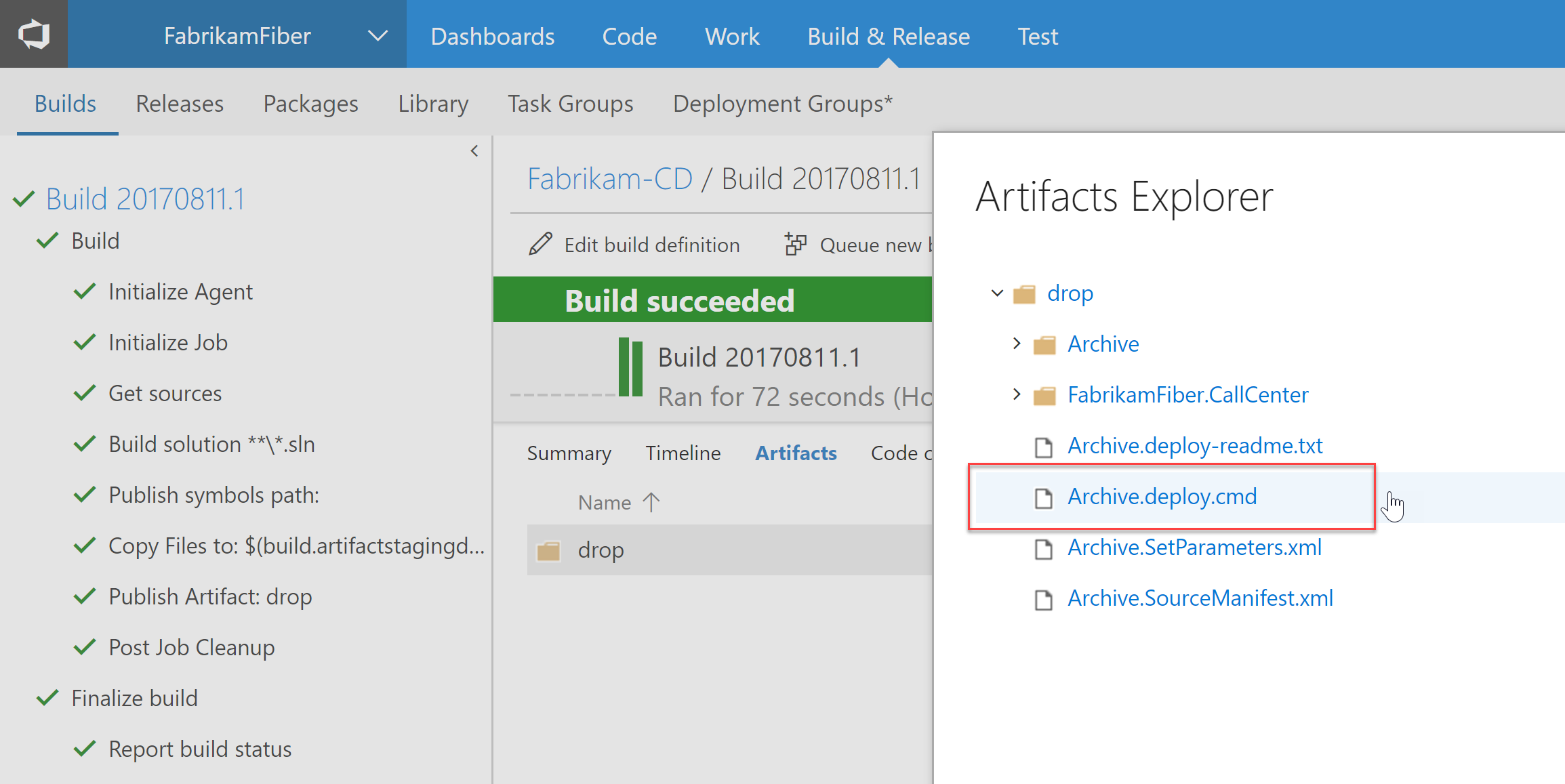Image resolution: width=1565 pixels, height=784 pixels.
Task: Switch to the Artifacts tab
Action: point(796,453)
